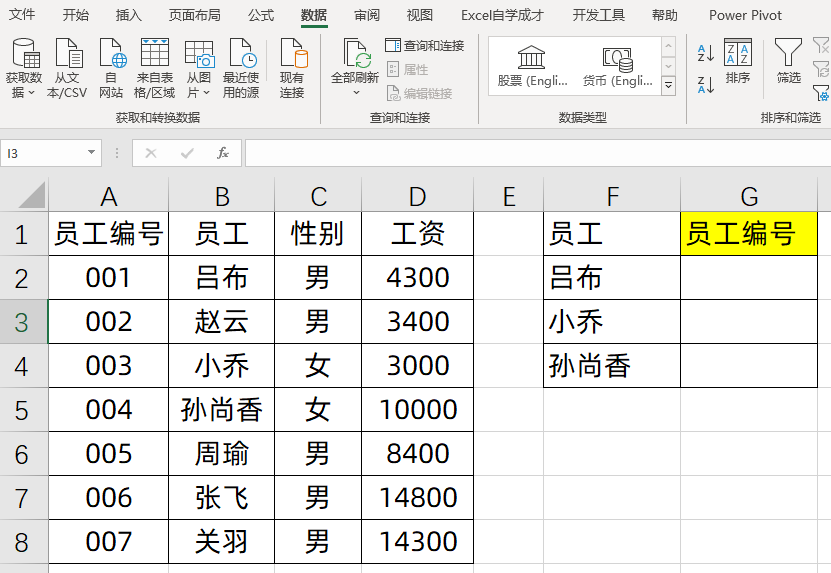Click 来自表格/区域 icon
The width and height of the screenshot is (831, 573).
pos(154,68)
